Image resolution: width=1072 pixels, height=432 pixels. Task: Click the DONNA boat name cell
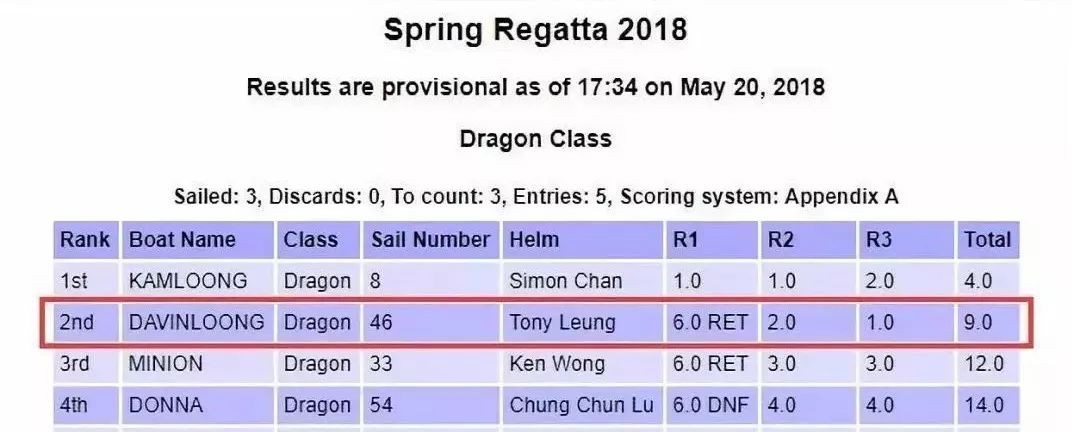pos(165,405)
